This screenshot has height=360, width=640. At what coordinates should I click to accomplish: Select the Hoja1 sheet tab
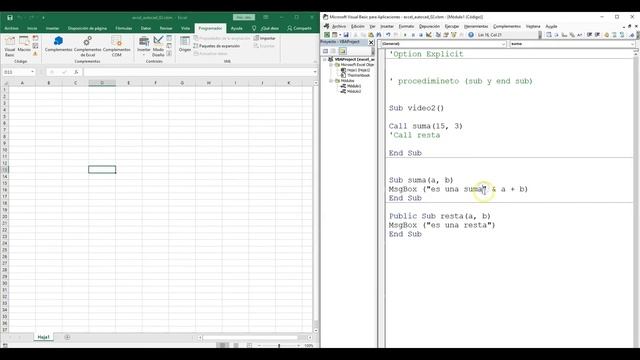(x=43, y=337)
